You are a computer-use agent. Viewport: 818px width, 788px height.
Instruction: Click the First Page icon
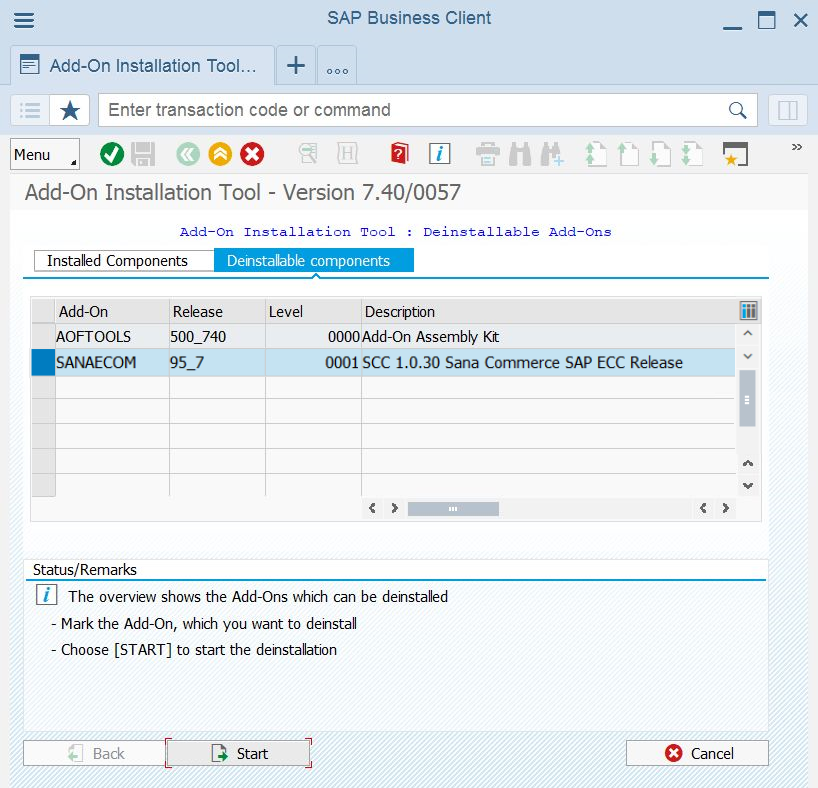[596, 154]
